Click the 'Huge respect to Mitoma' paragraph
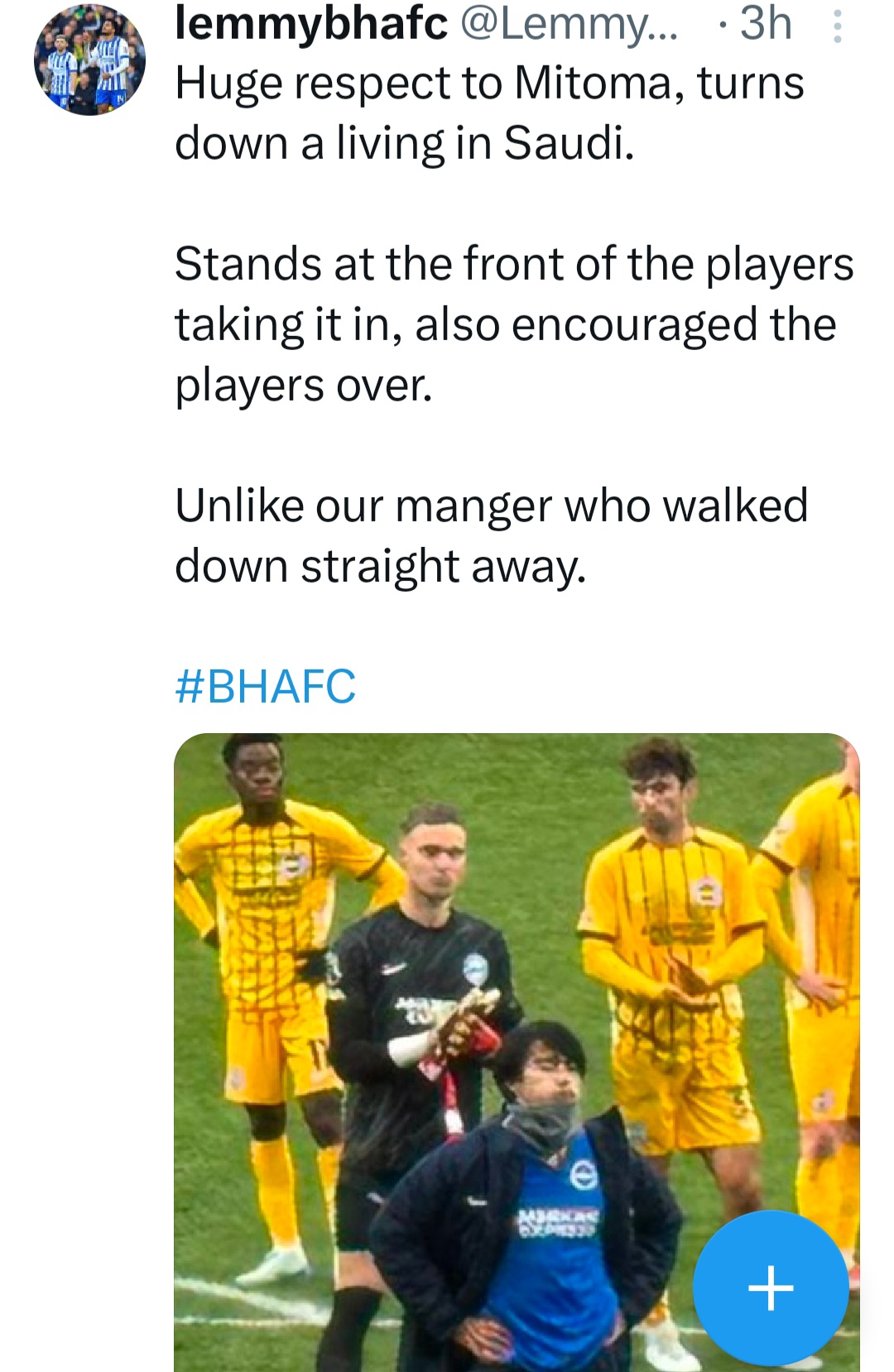The width and height of the screenshot is (894, 1372). tap(489, 113)
